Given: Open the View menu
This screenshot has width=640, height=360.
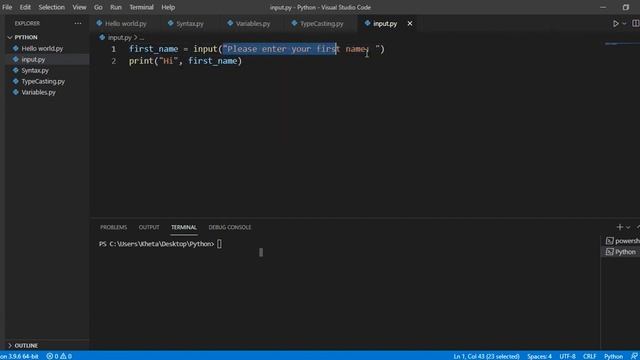Looking at the screenshot, I should [x=79, y=7].
